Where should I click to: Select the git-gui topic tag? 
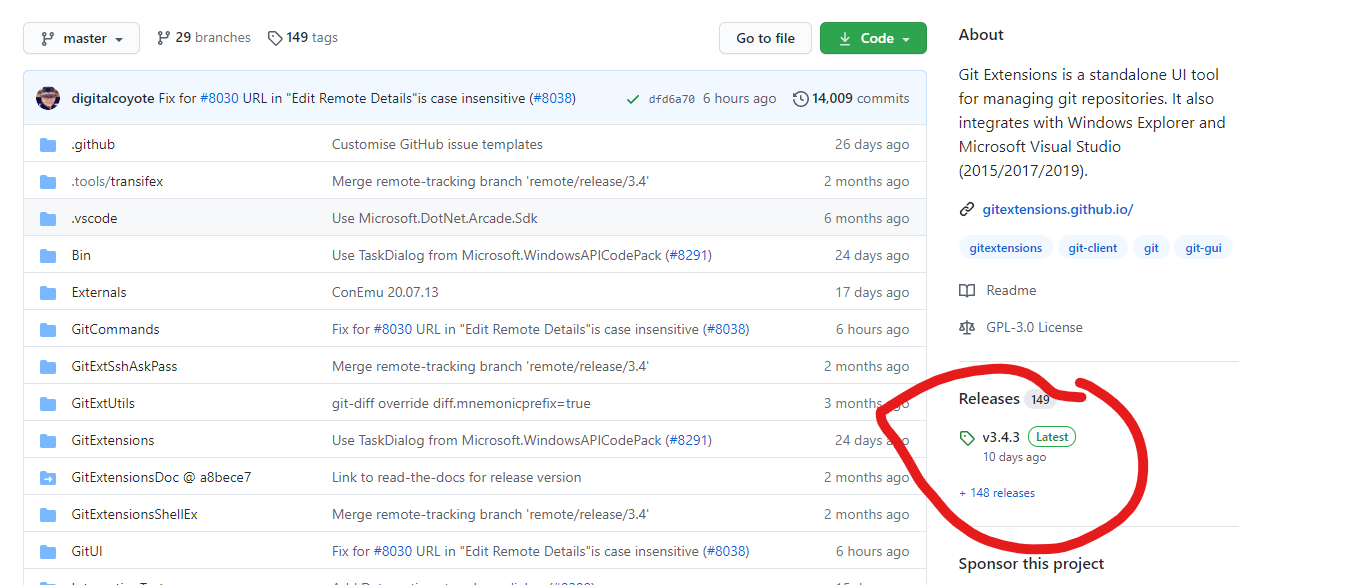pos(1203,247)
